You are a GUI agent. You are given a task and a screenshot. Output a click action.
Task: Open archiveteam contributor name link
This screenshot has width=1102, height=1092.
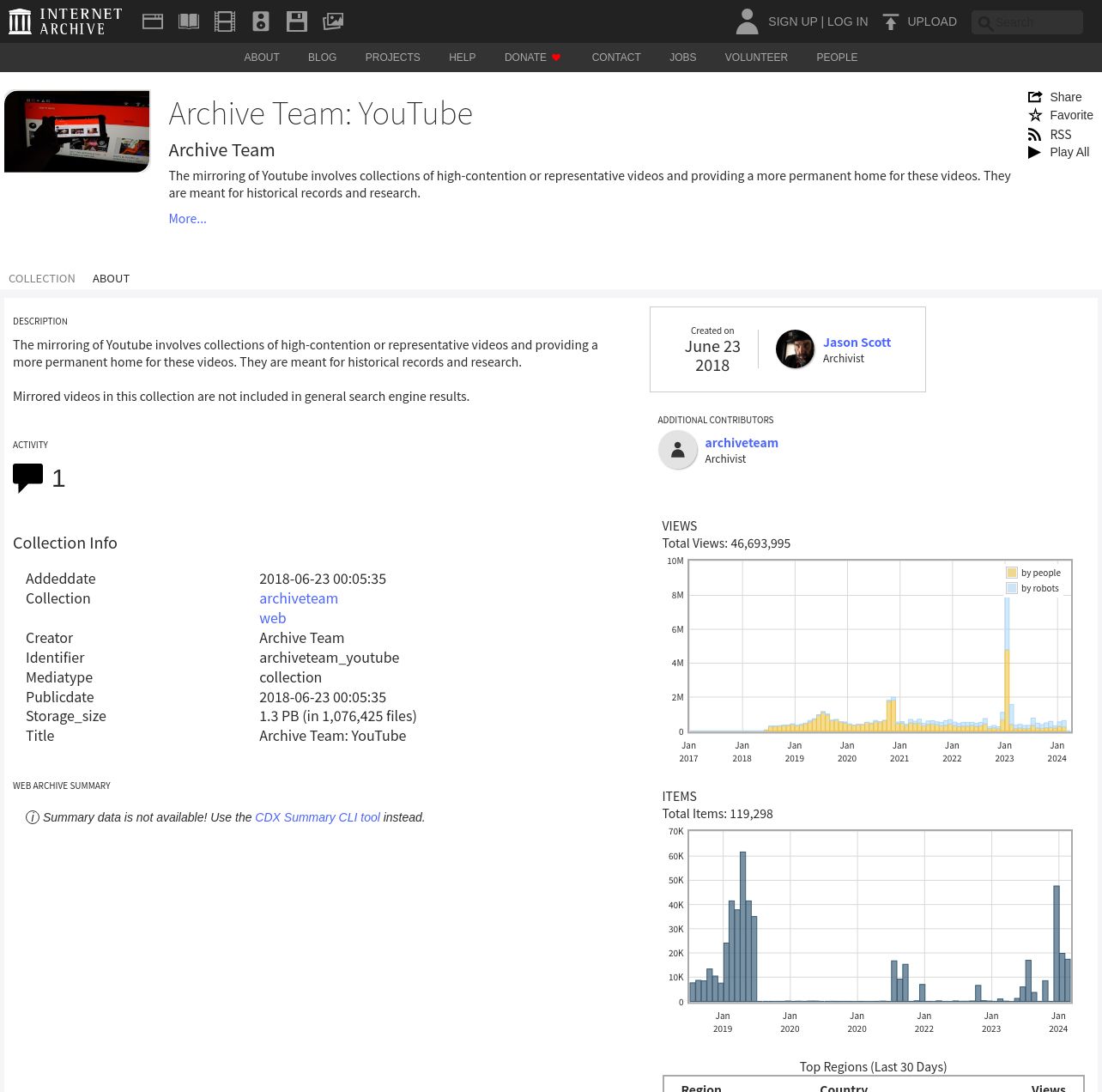[742, 443]
